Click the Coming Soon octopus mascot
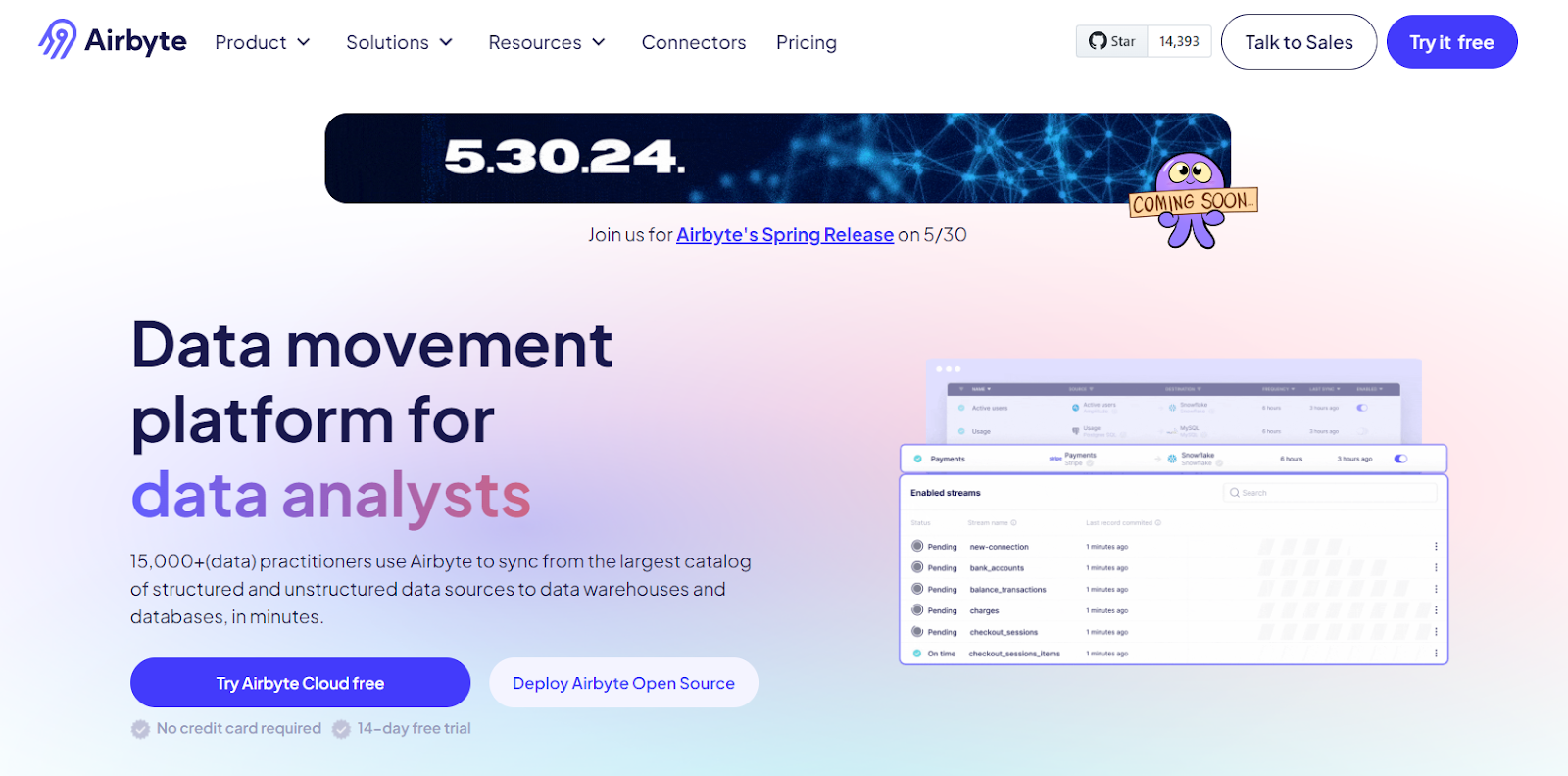Viewport: 1568px width, 776px height. pyautogui.click(x=1191, y=200)
